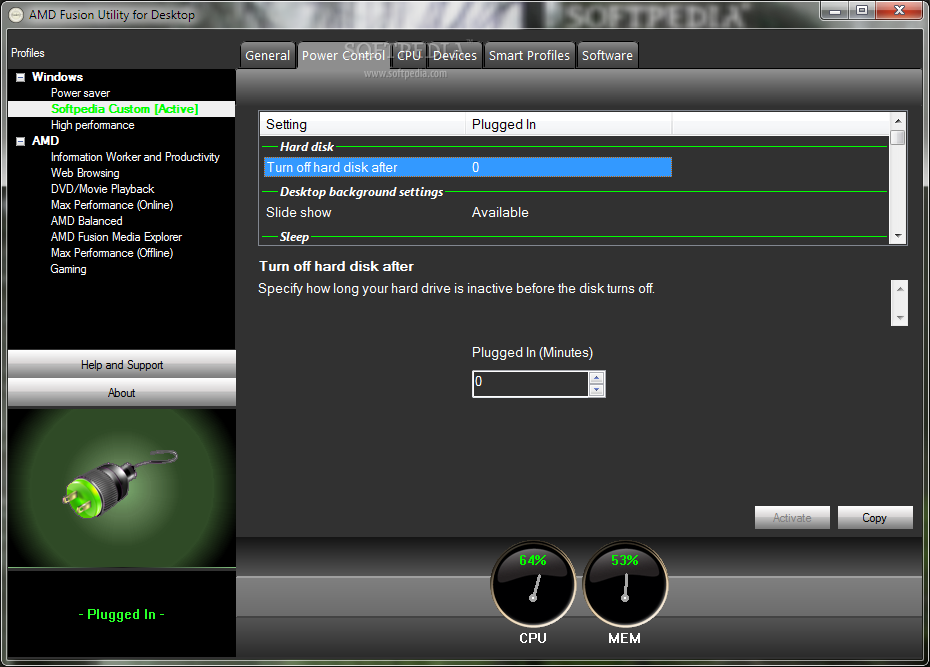Select the 'Turn off hard disk after' row
930x667 pixels.
click(x=467, y=167)
